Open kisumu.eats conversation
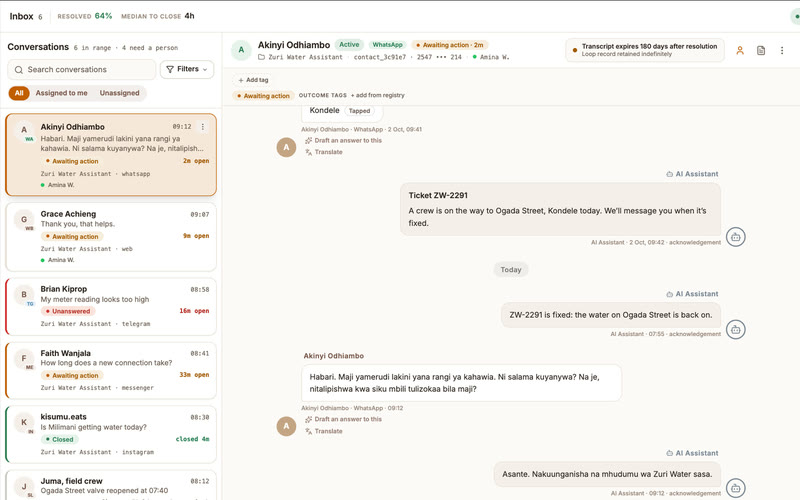Viewport: 800px width, 500px height. pos(111,434)
